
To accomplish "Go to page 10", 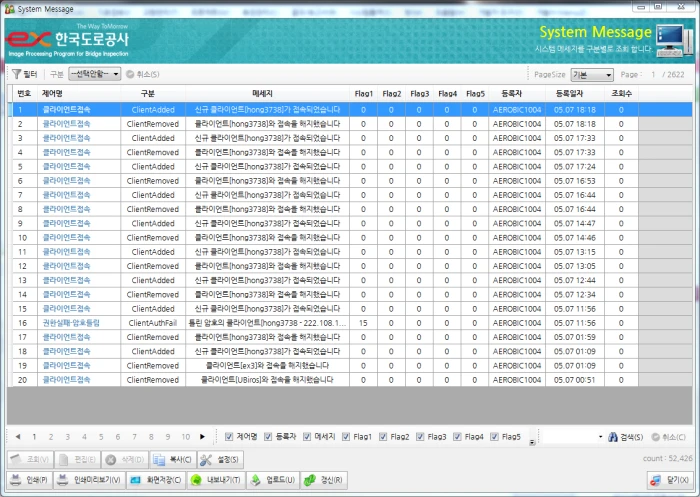I will click(186, 437).
